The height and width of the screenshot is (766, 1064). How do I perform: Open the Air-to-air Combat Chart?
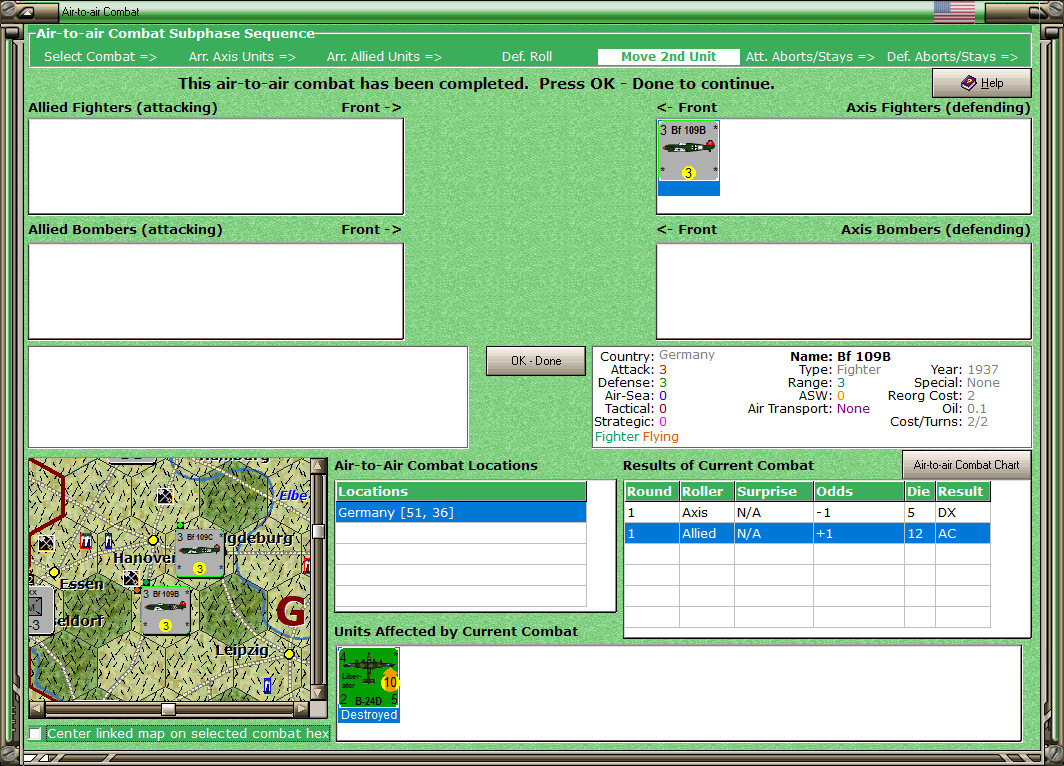pyautogui.click(x=965, y=465)
